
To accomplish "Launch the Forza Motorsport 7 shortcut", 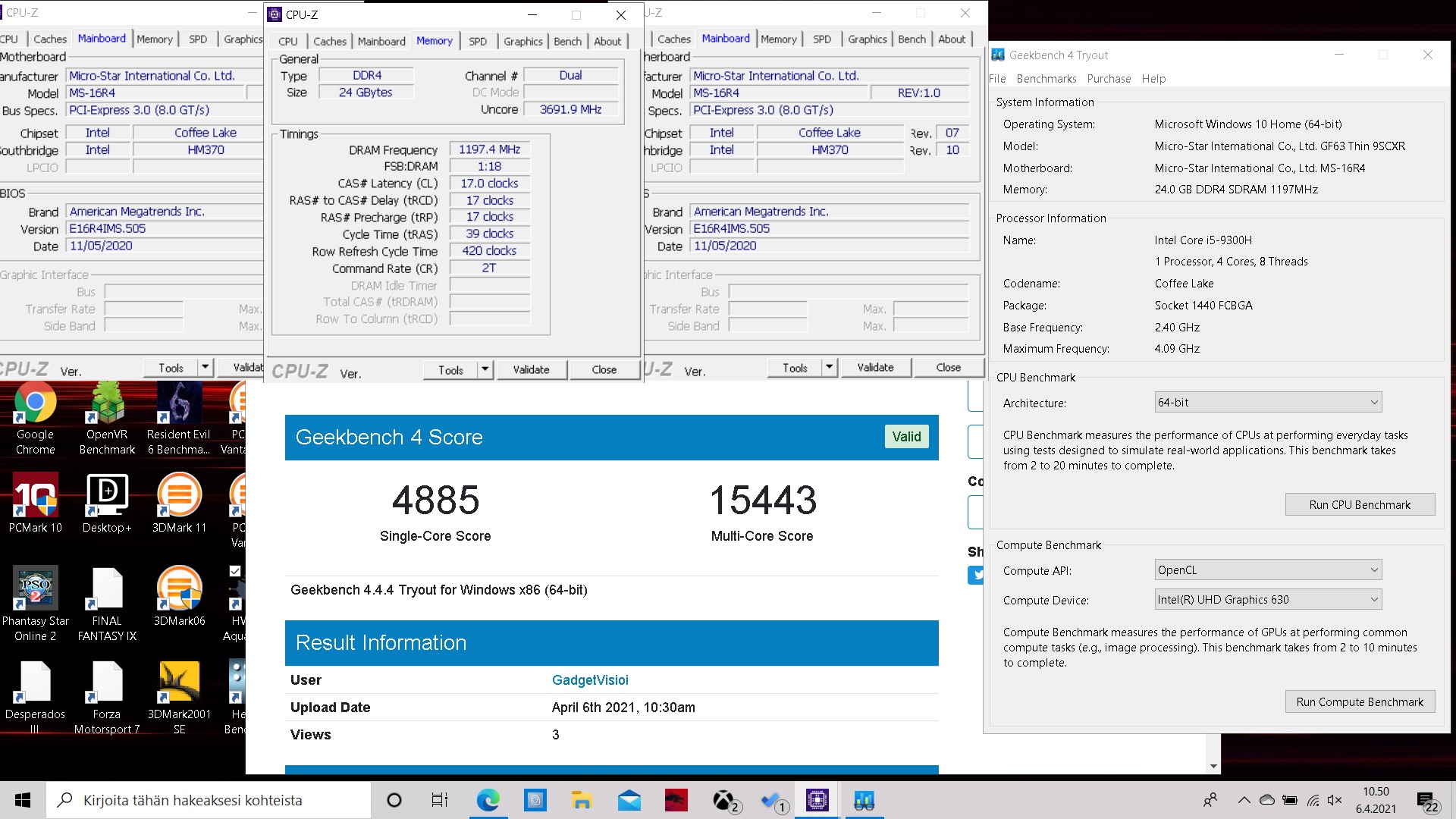I will (x=107, y=698).
